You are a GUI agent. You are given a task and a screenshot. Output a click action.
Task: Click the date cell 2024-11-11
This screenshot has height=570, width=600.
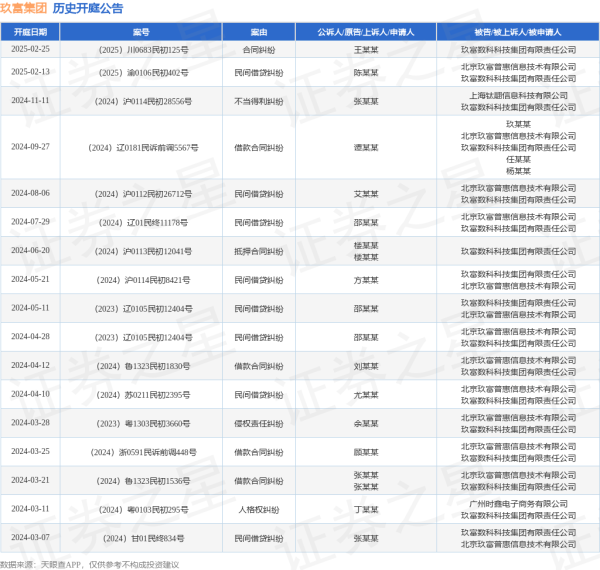30,101
